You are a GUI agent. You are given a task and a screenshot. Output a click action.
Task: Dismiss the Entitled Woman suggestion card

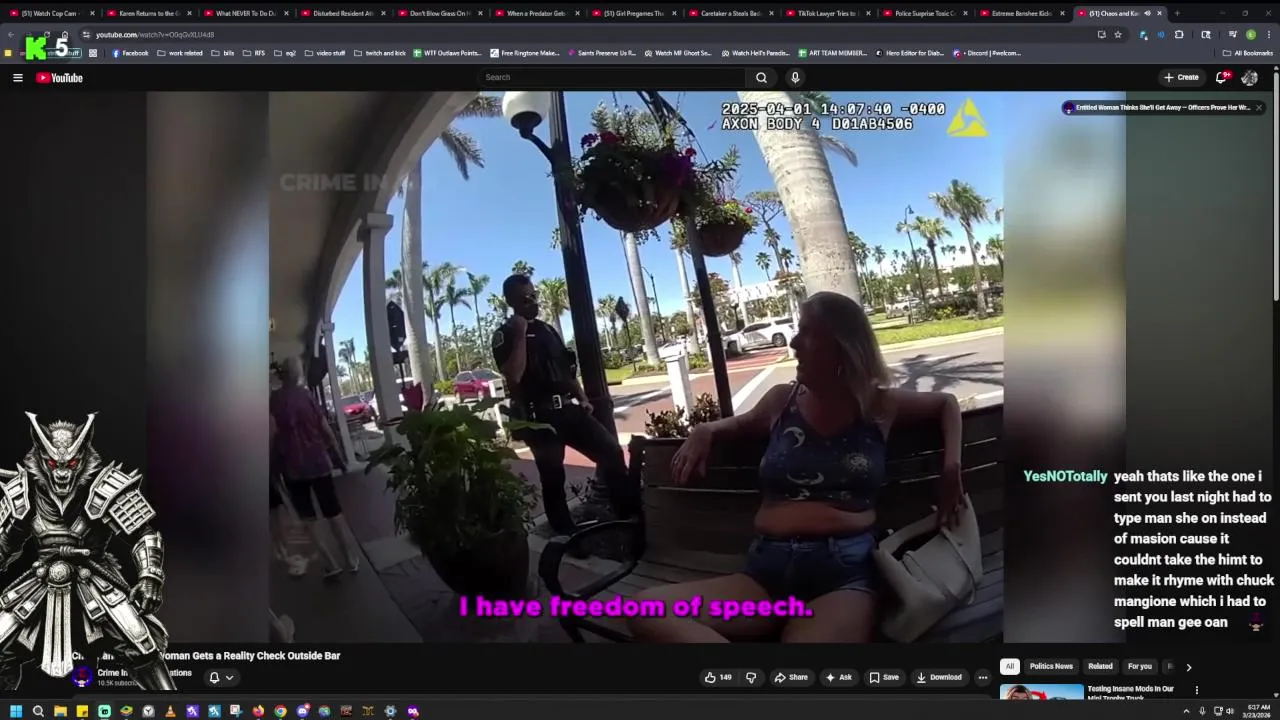click(x=1259, y=107)
